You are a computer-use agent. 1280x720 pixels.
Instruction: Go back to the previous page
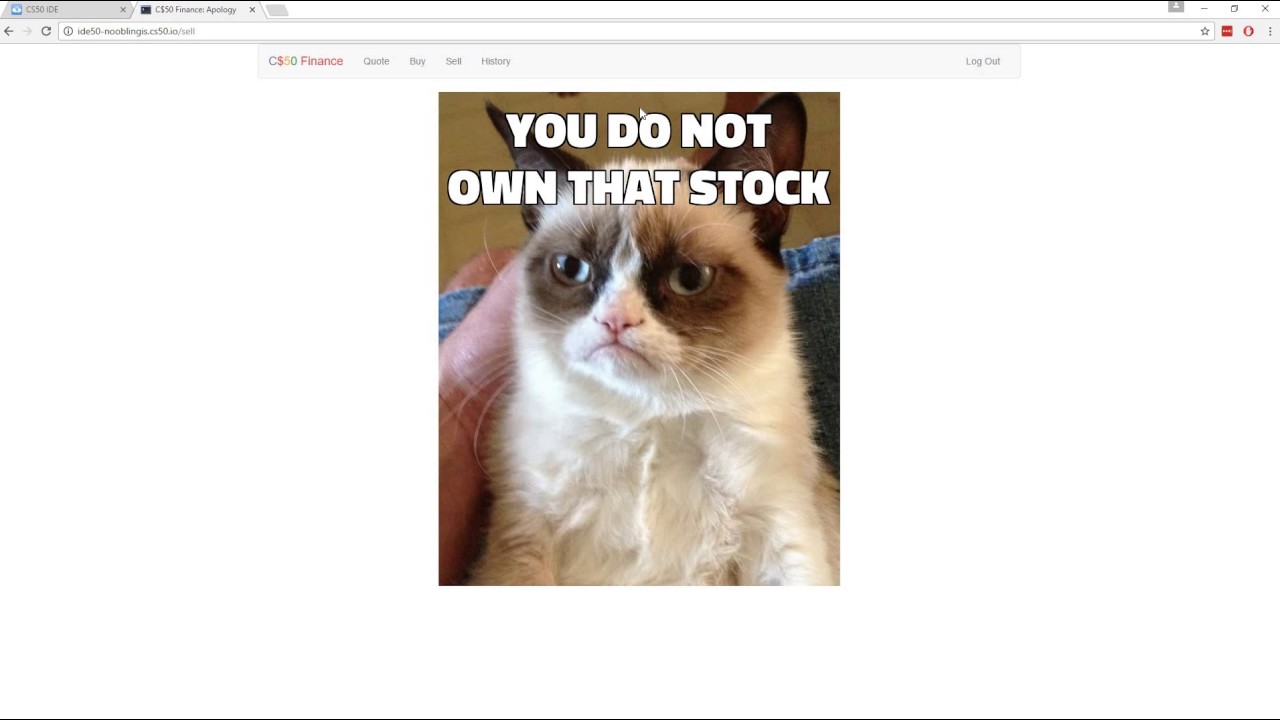click(x=9, y=31)
